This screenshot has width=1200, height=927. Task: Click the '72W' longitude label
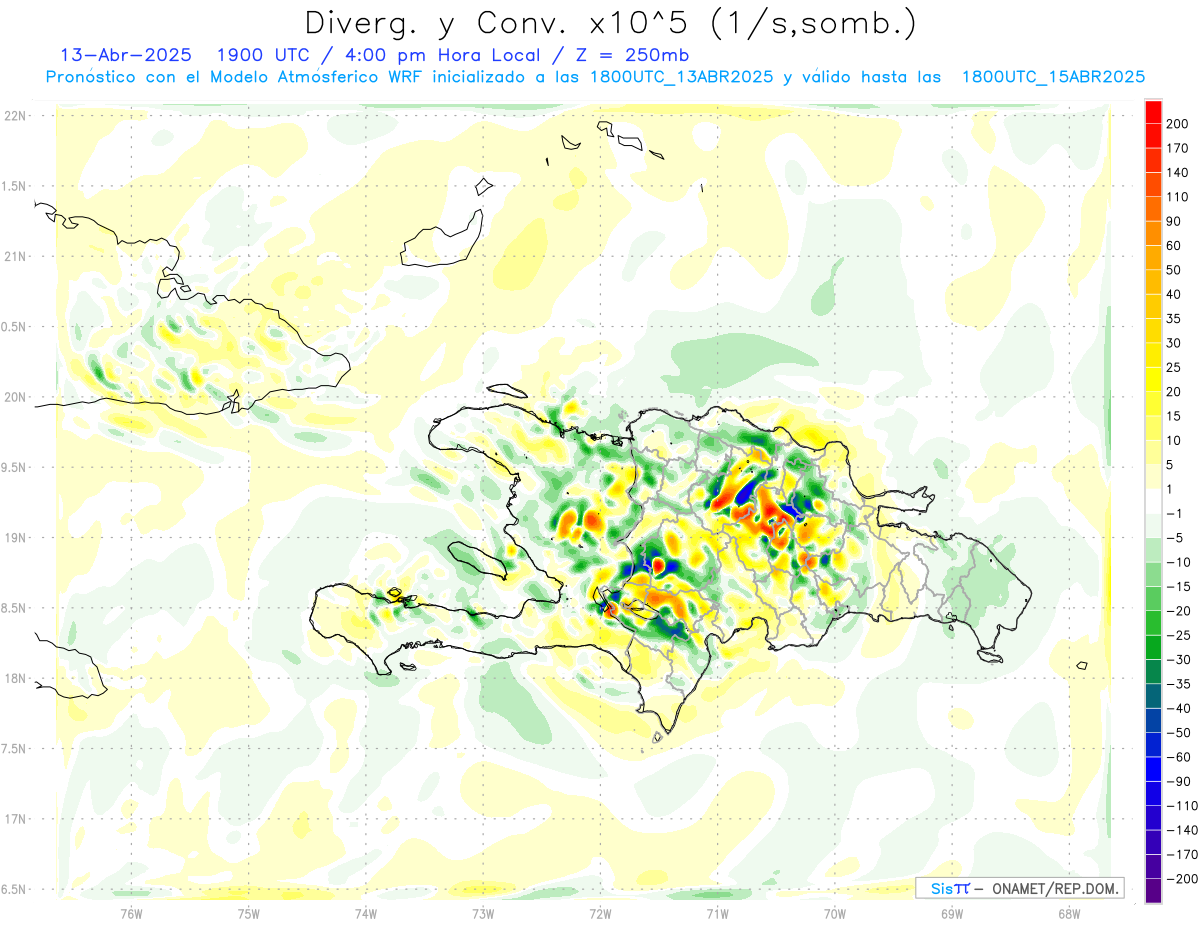click(601, 912)
